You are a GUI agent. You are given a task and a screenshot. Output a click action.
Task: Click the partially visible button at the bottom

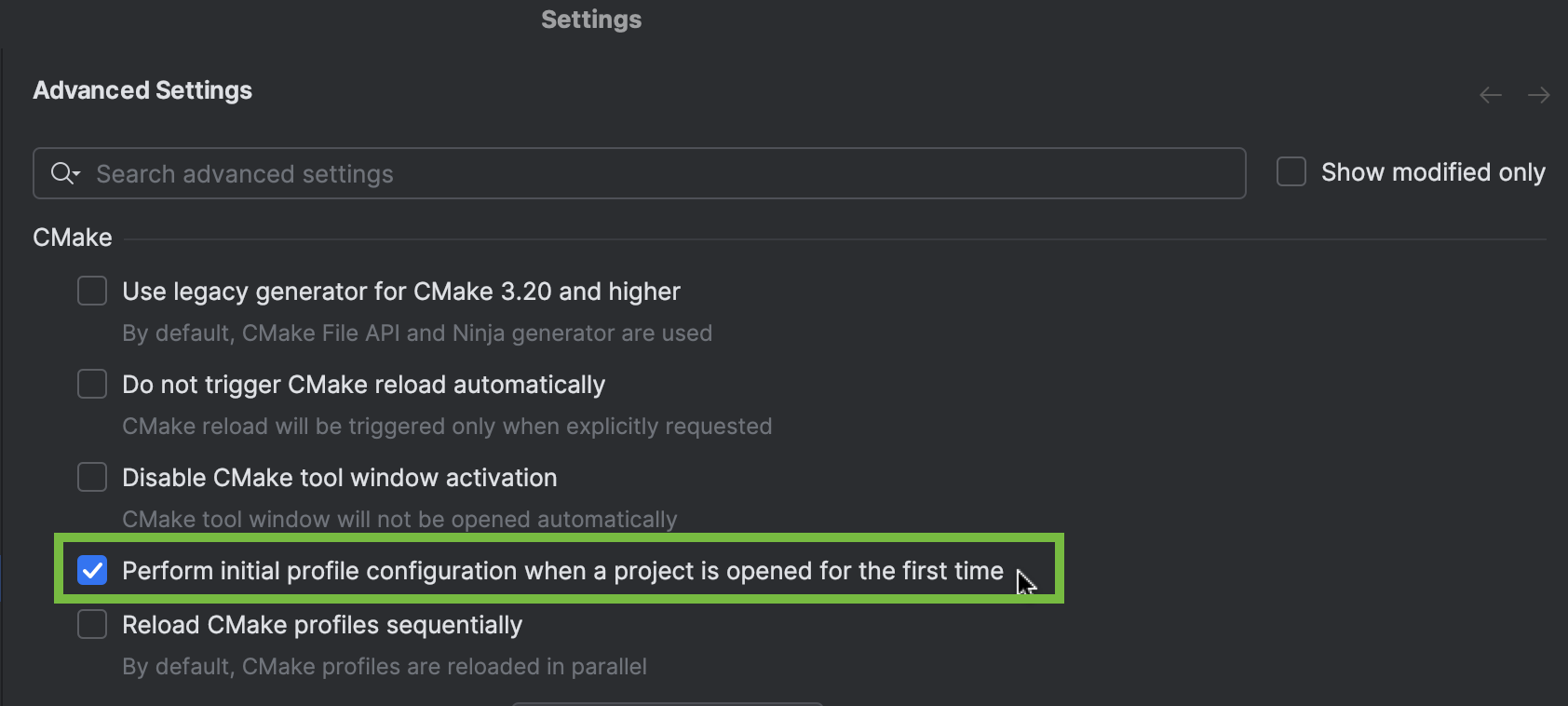pos(667,703)
